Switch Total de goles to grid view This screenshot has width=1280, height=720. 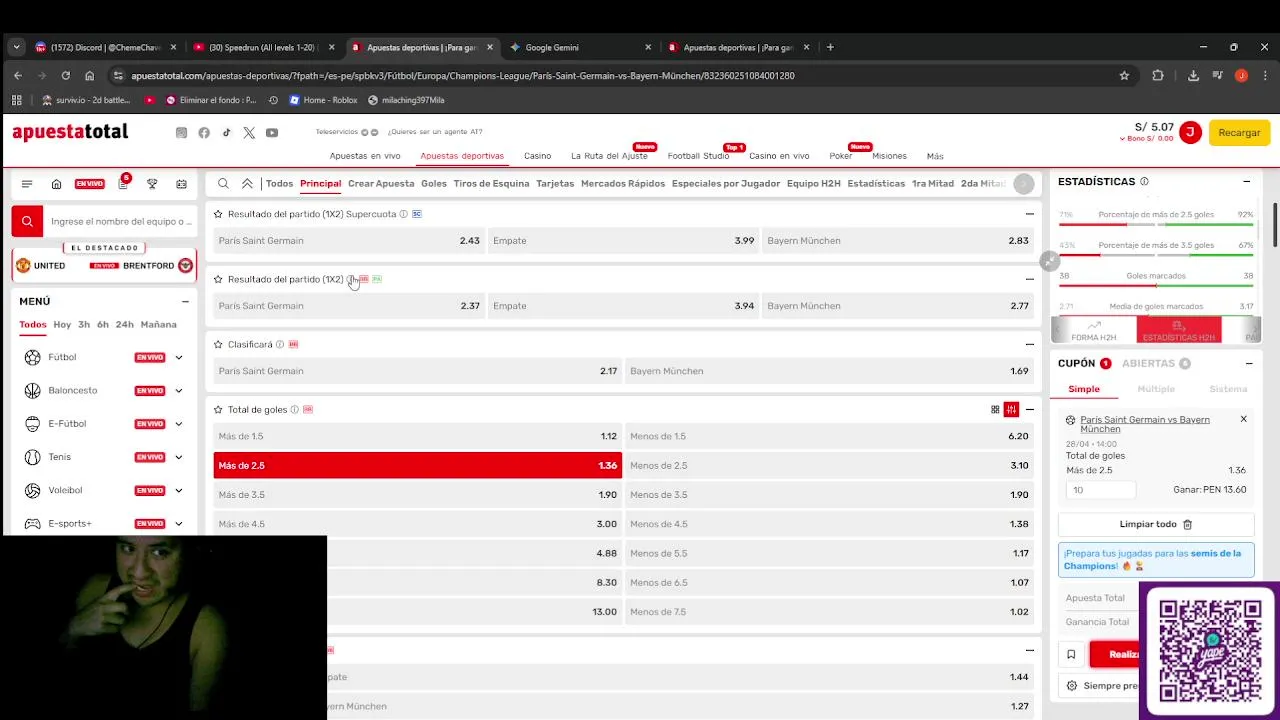[x=995, y=409]
